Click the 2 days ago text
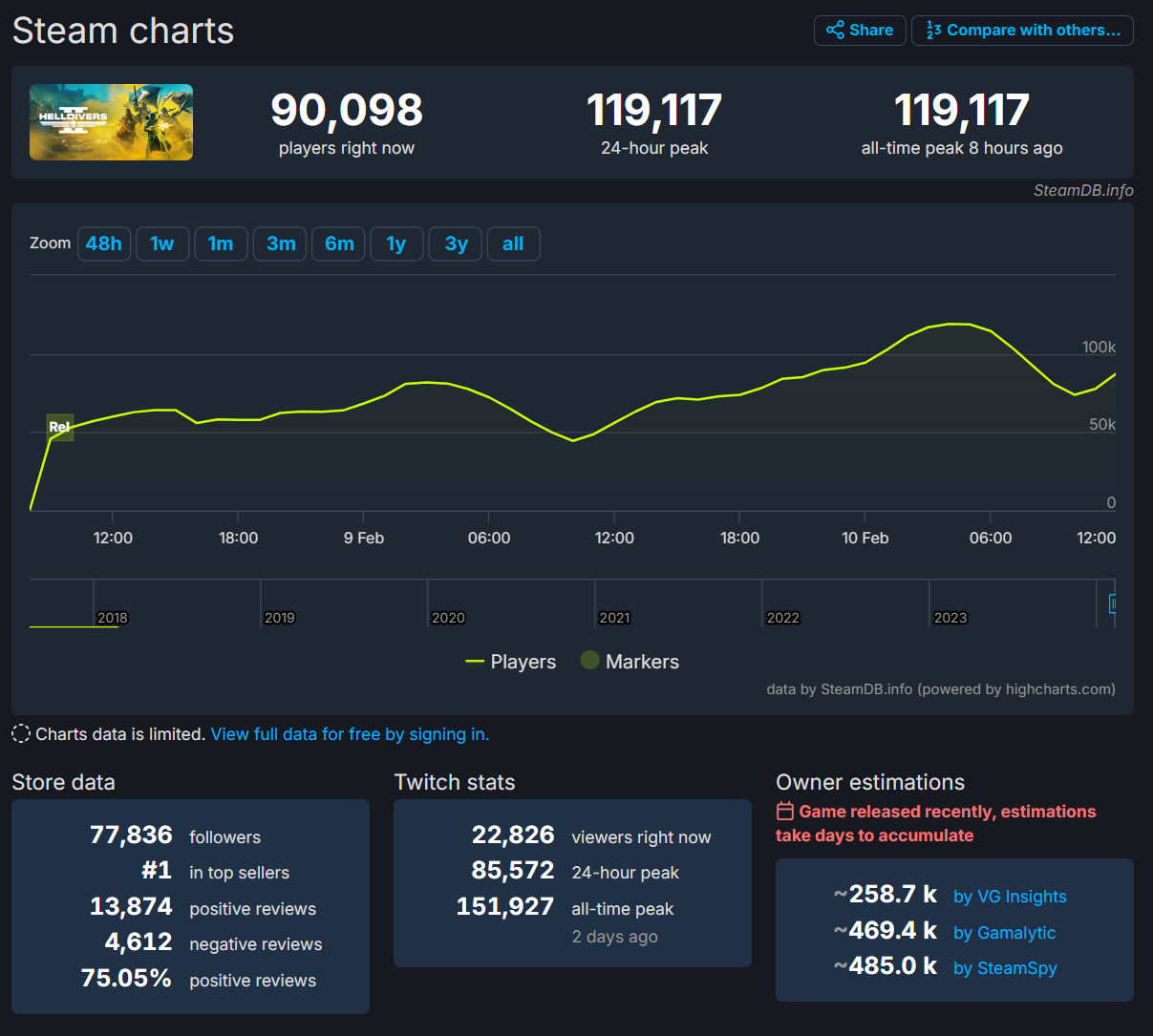The image size is (1153, 1036). click(x=615, y=937)
